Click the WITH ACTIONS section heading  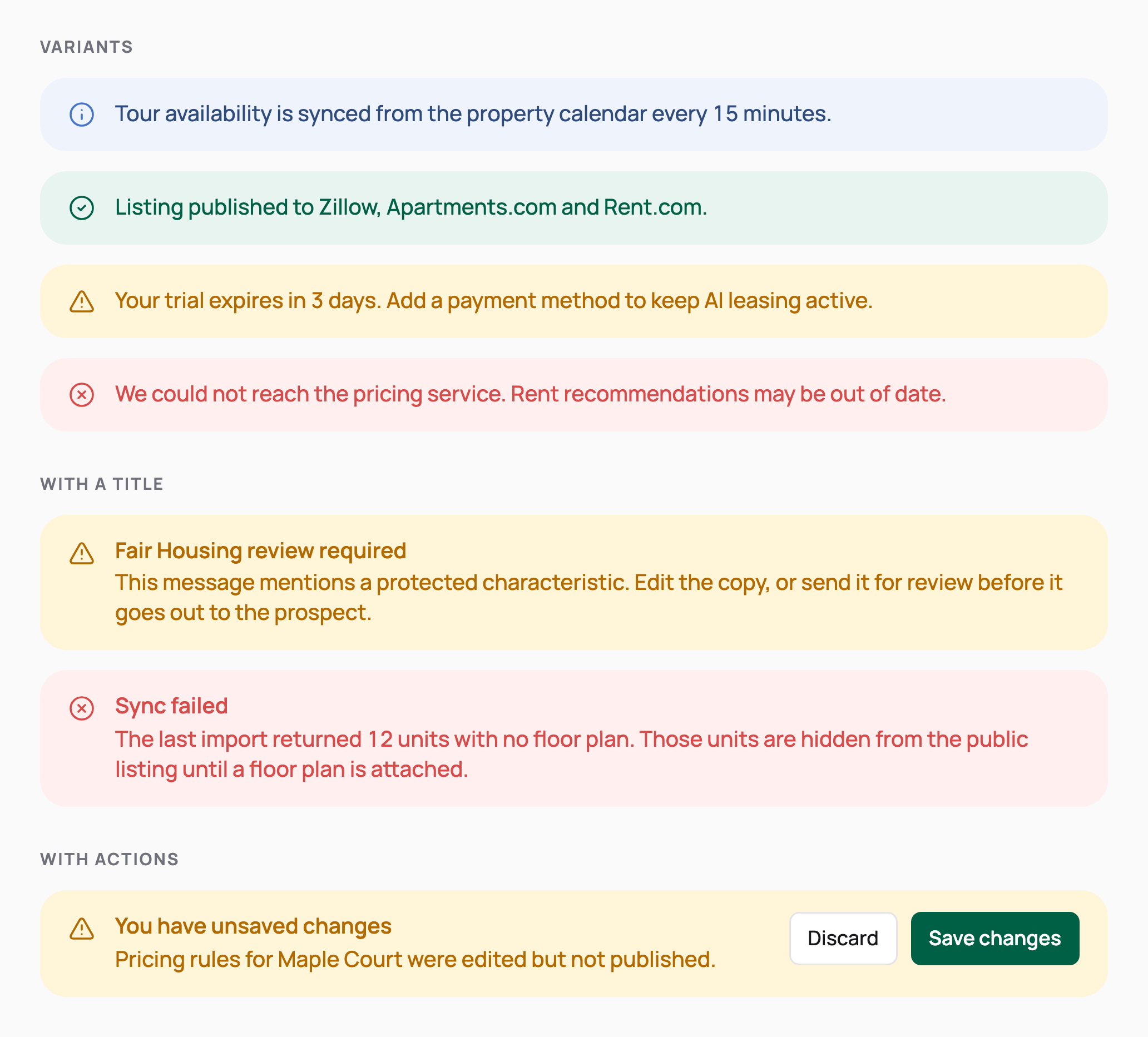click(x=110, y=859)
